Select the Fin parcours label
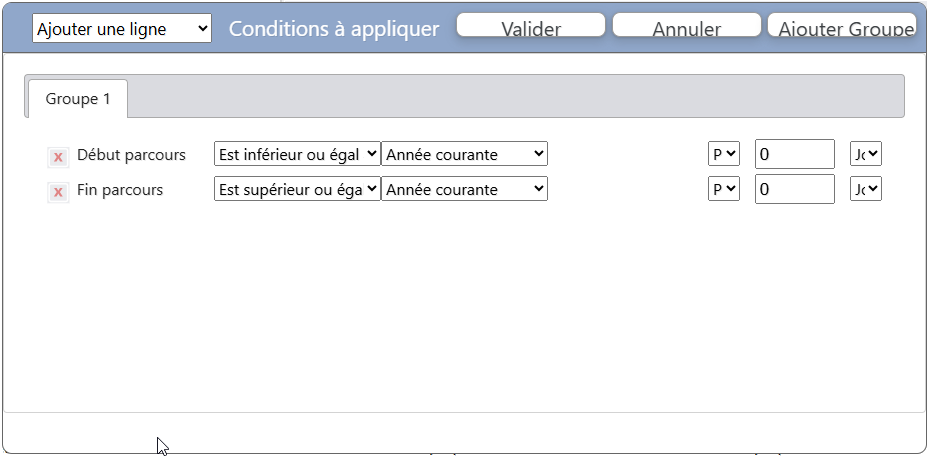 tap(120, 188)
